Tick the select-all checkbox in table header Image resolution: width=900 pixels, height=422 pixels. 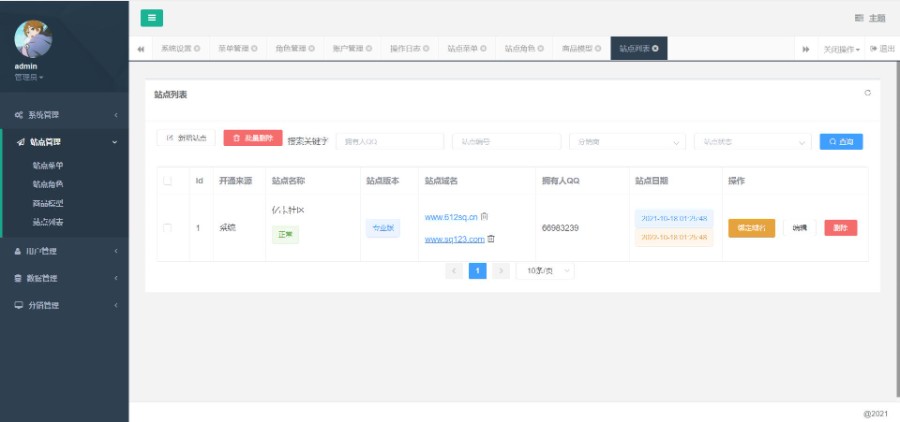click(168, 181)
